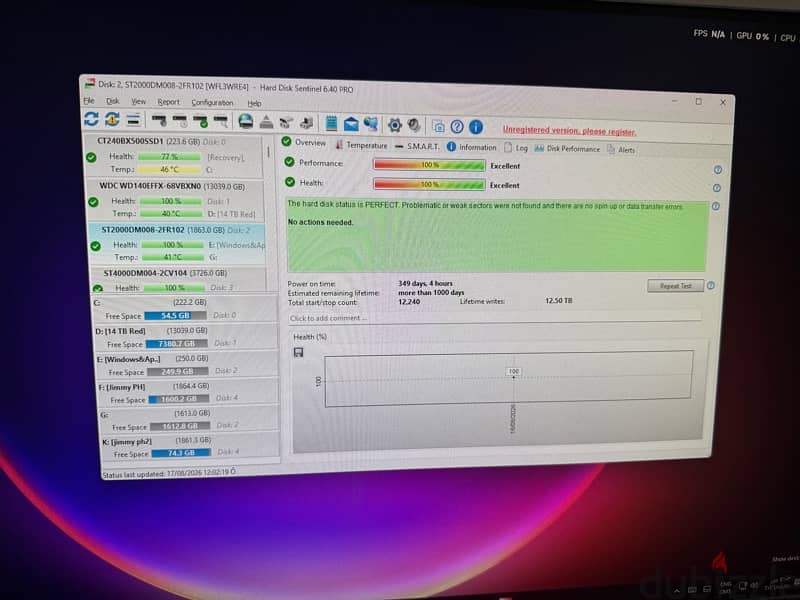The width and height of the screenshot is (800, 600).
Task: Select the F: [Jimmy PH] partition
Action: click(x=188, y=392)
